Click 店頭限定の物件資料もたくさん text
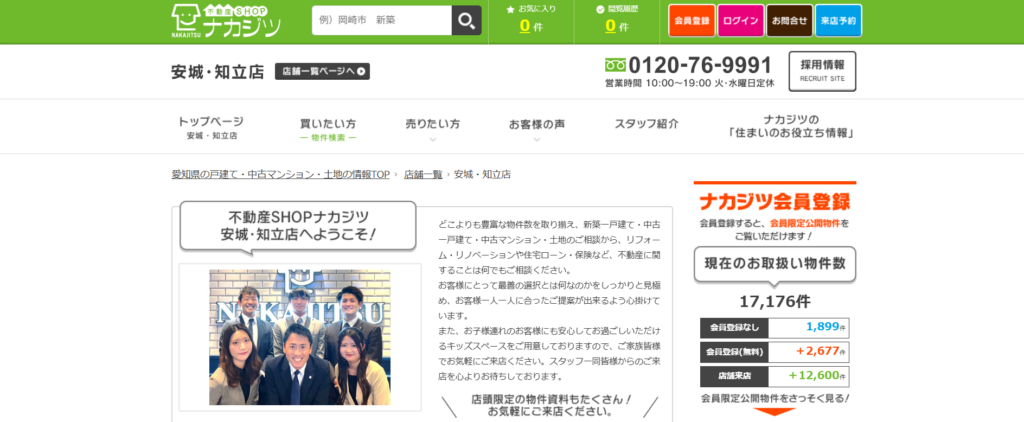1024x422 pixels. [x=551, y=399]
